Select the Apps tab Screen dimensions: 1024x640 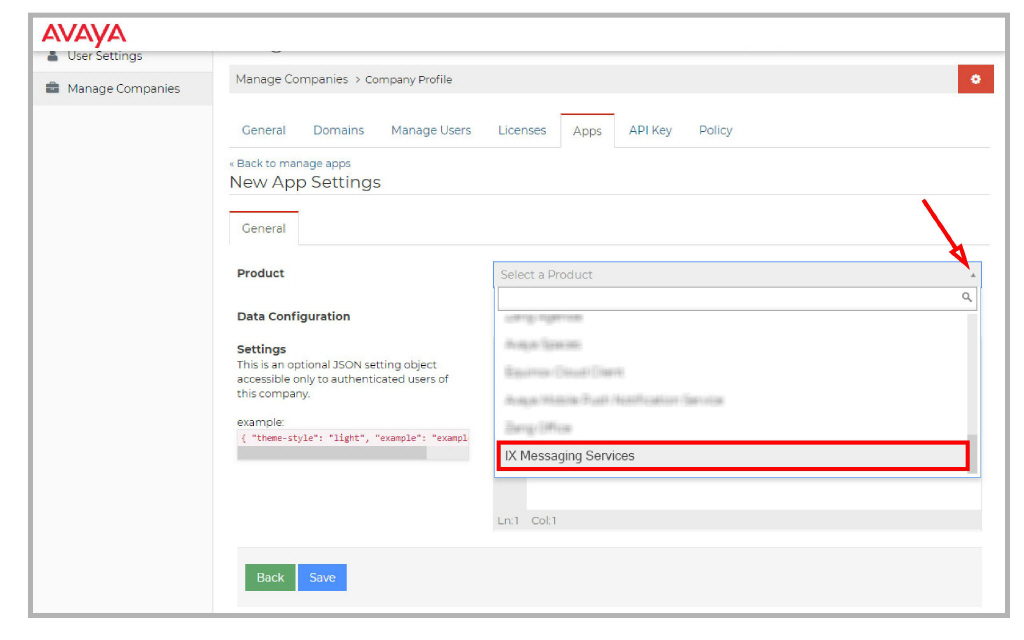point(587,131)
